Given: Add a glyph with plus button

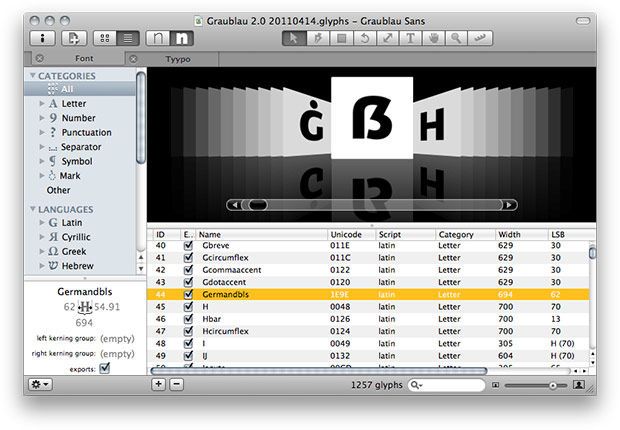Looking at the screenshot, I should (159, 384).
